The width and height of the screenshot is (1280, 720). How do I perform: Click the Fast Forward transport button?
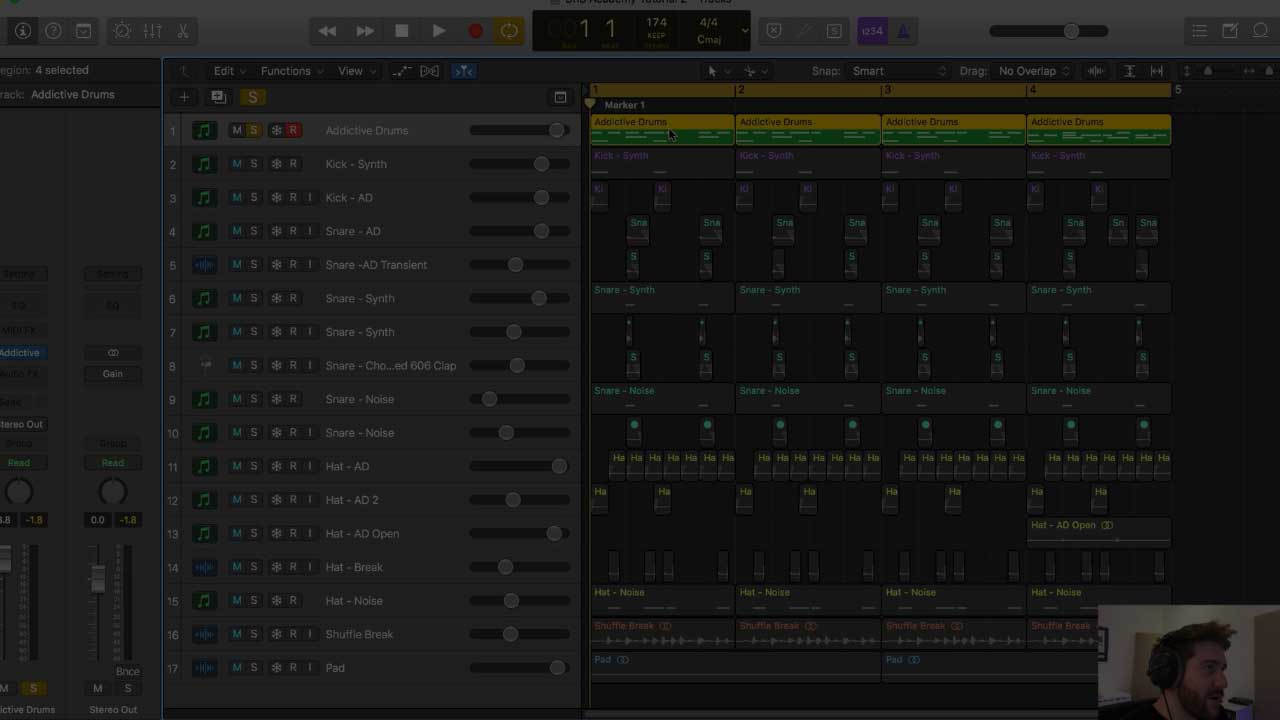(x=365, y=31)
